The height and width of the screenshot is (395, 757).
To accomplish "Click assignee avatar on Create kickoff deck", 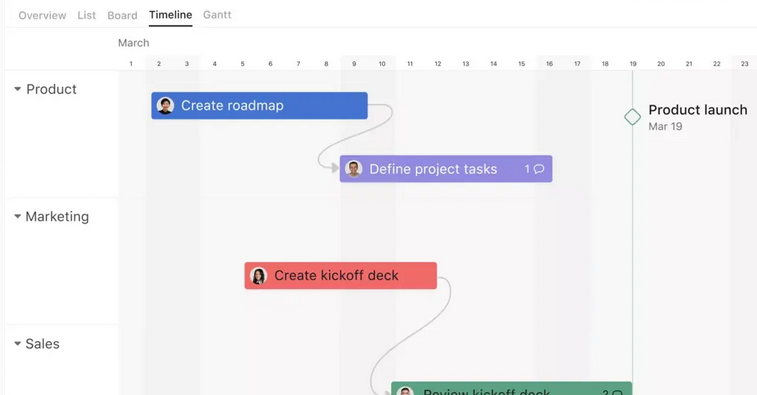I will tap(258, 276).
